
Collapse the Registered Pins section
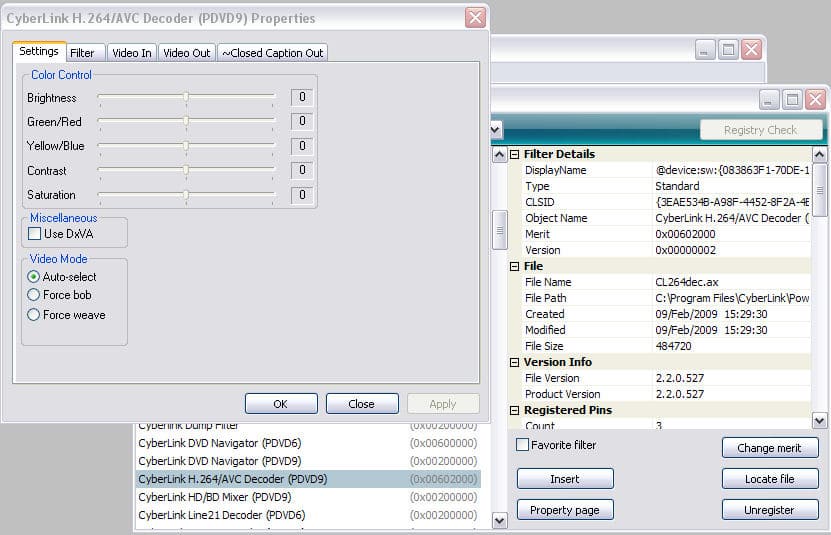pos(514,410)
